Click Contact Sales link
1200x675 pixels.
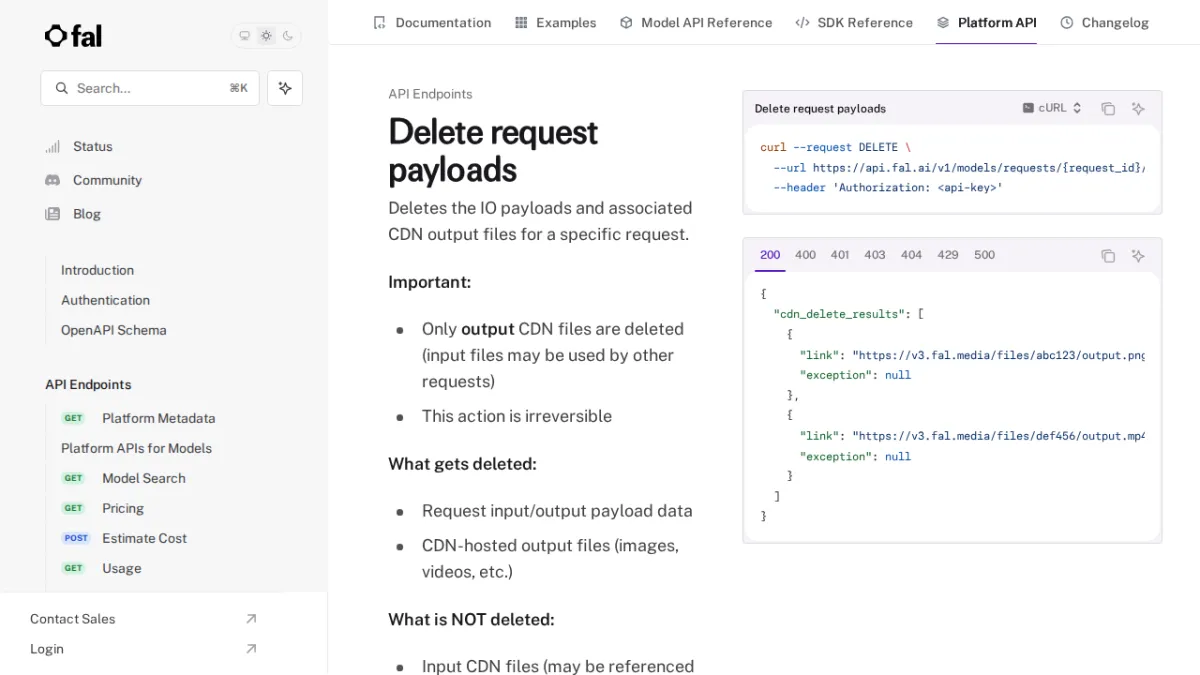[x=72, y=619]
